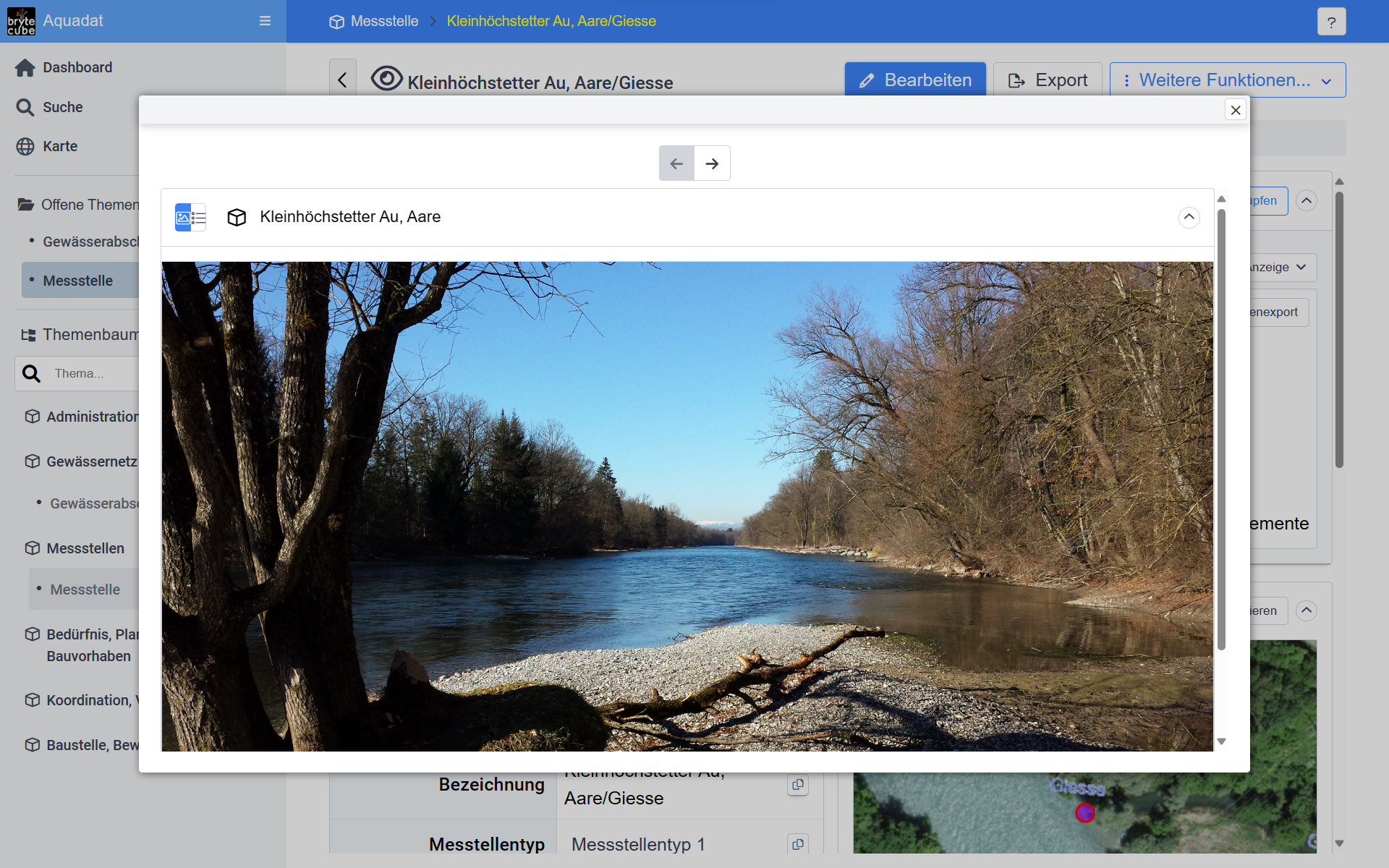Click the Export button
Image resolution: width=1389 pixels, height=868 pixels.
pos(1048,80)
